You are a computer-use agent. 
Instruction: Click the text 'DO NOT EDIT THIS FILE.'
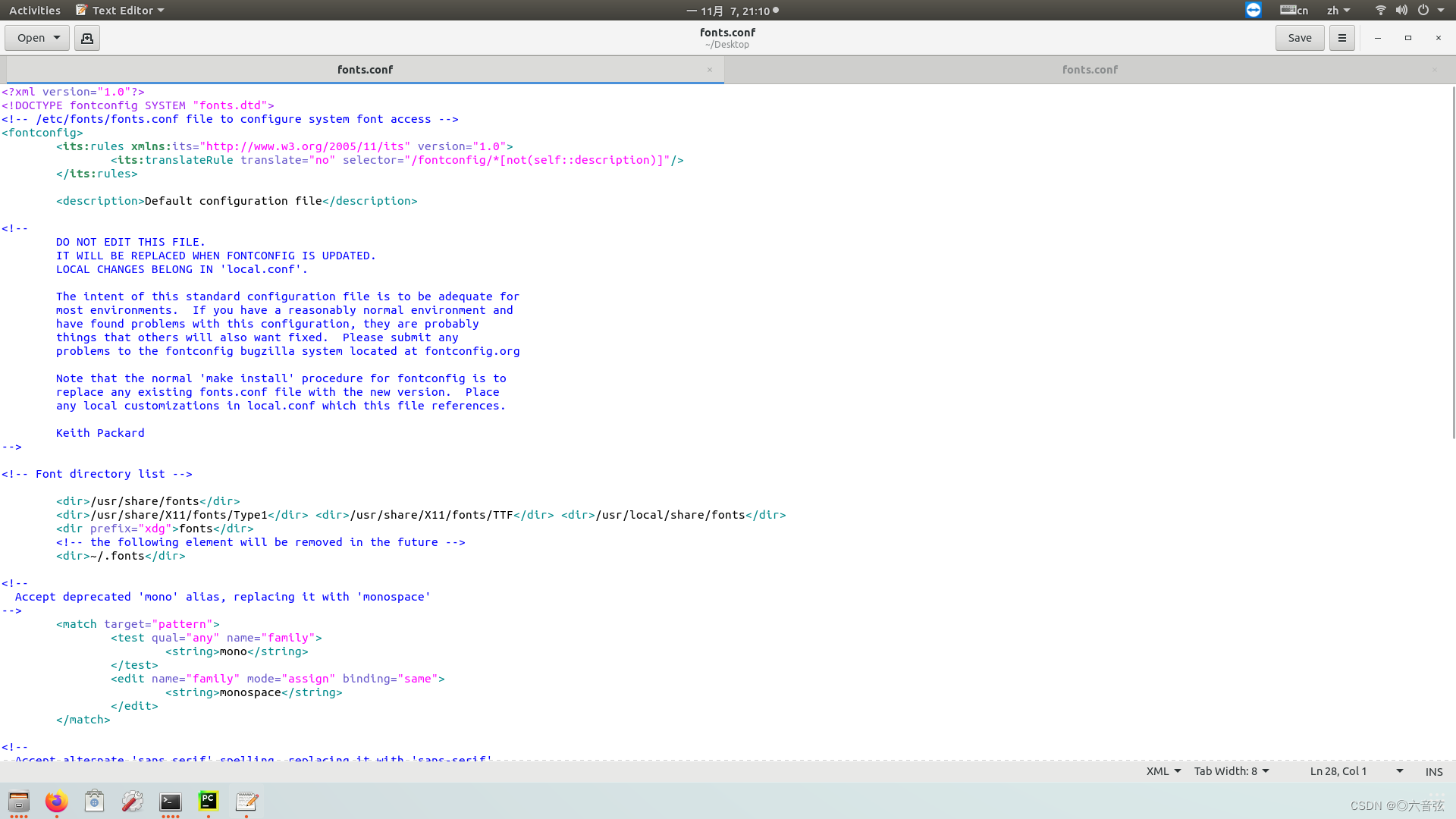coord(130,242)
